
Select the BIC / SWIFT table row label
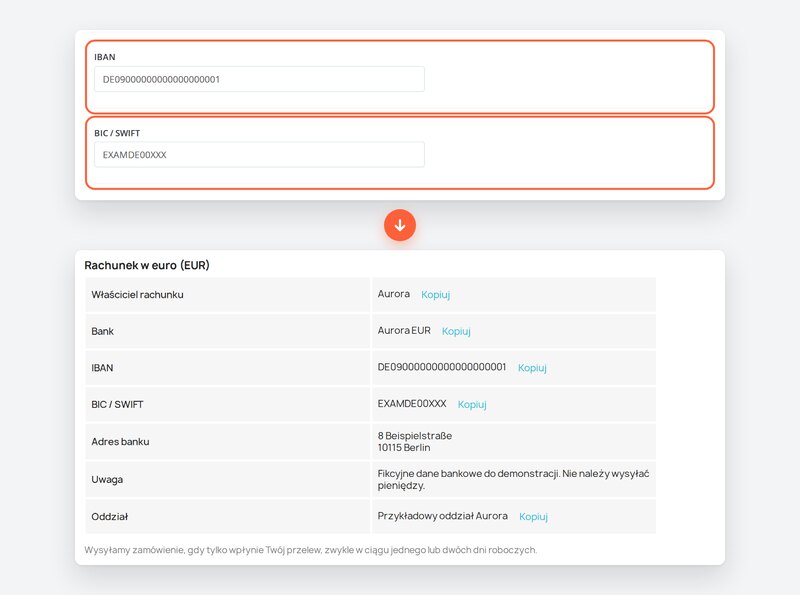pyautogui.click(x=117, y=405)
